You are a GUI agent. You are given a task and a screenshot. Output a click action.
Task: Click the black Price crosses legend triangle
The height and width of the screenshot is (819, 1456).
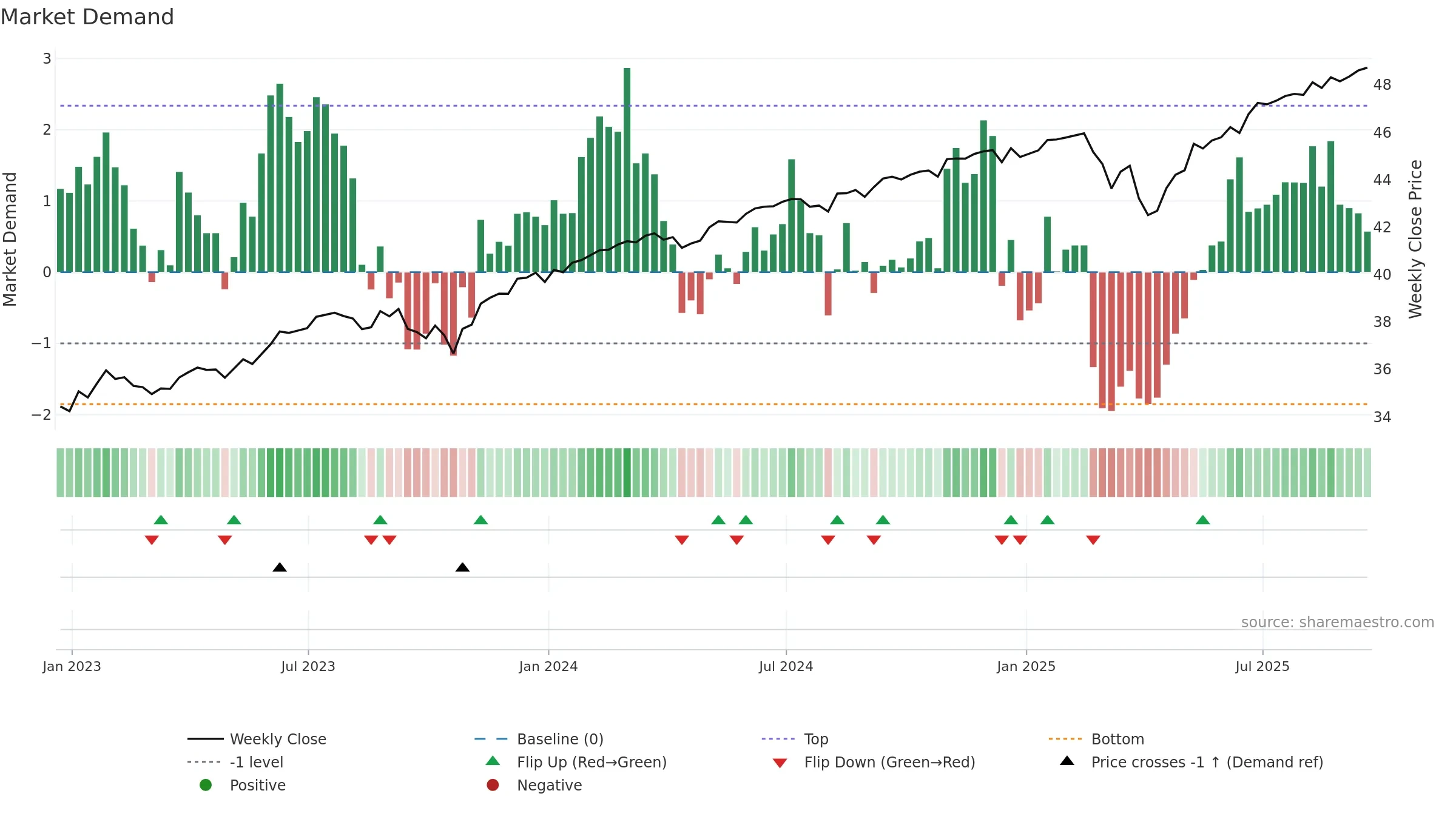(x=1067, y=761)
